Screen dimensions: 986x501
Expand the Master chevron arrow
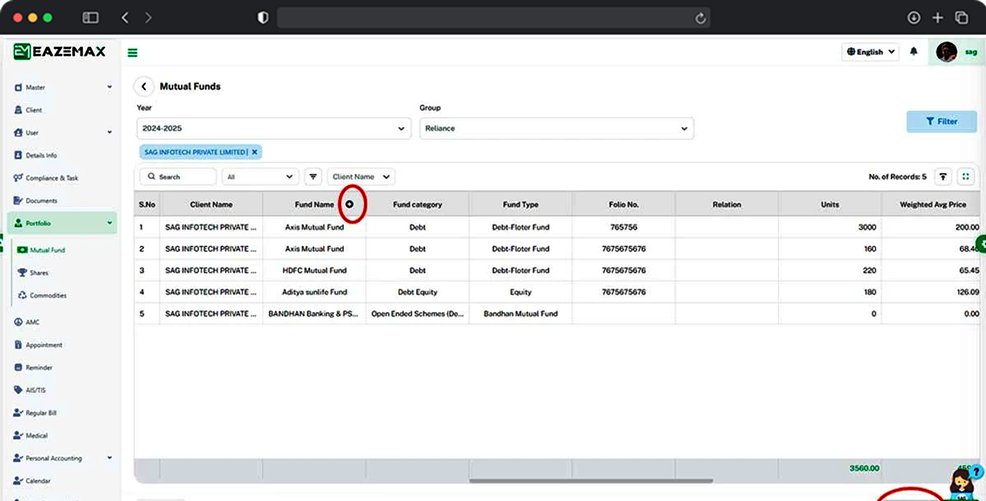(109, 87)
